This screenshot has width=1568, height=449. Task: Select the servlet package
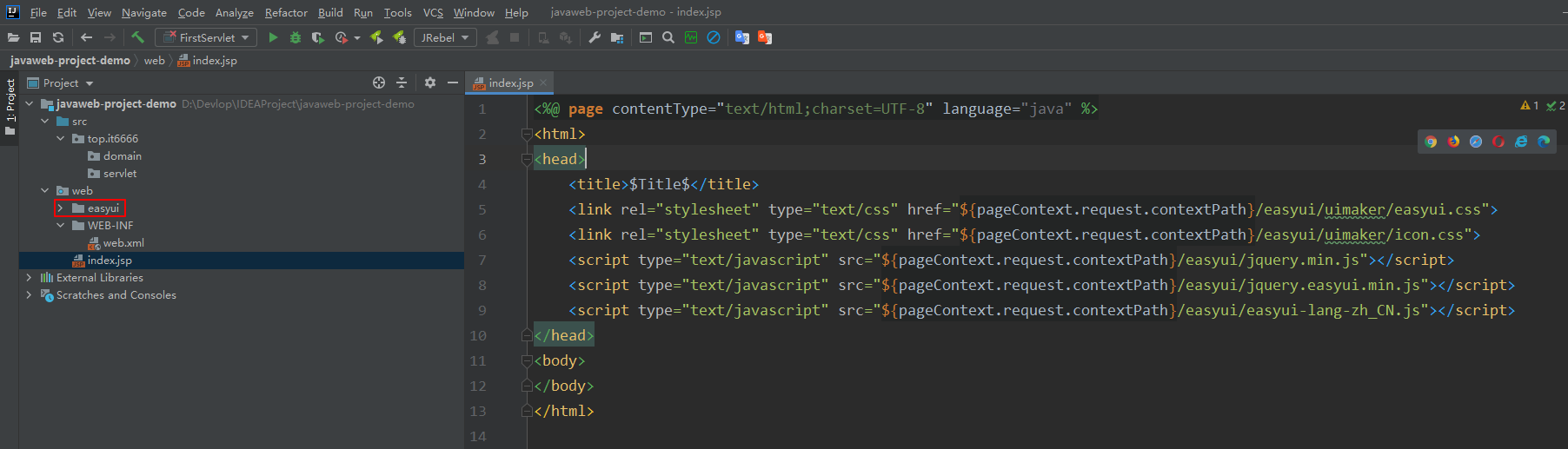pyautogui.click(x=120, y=174)
